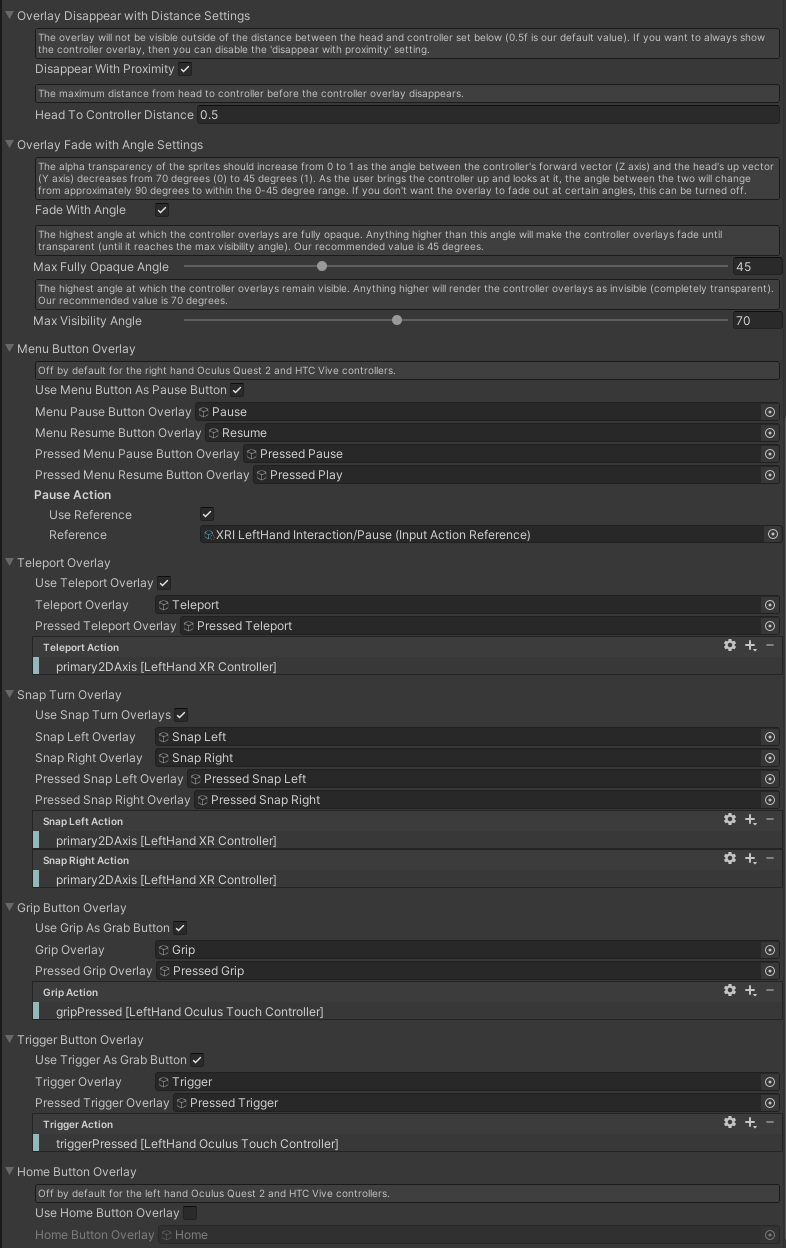Click Head To Controller Distance value field
786x1248 pixels.
[x=488, y=115]
